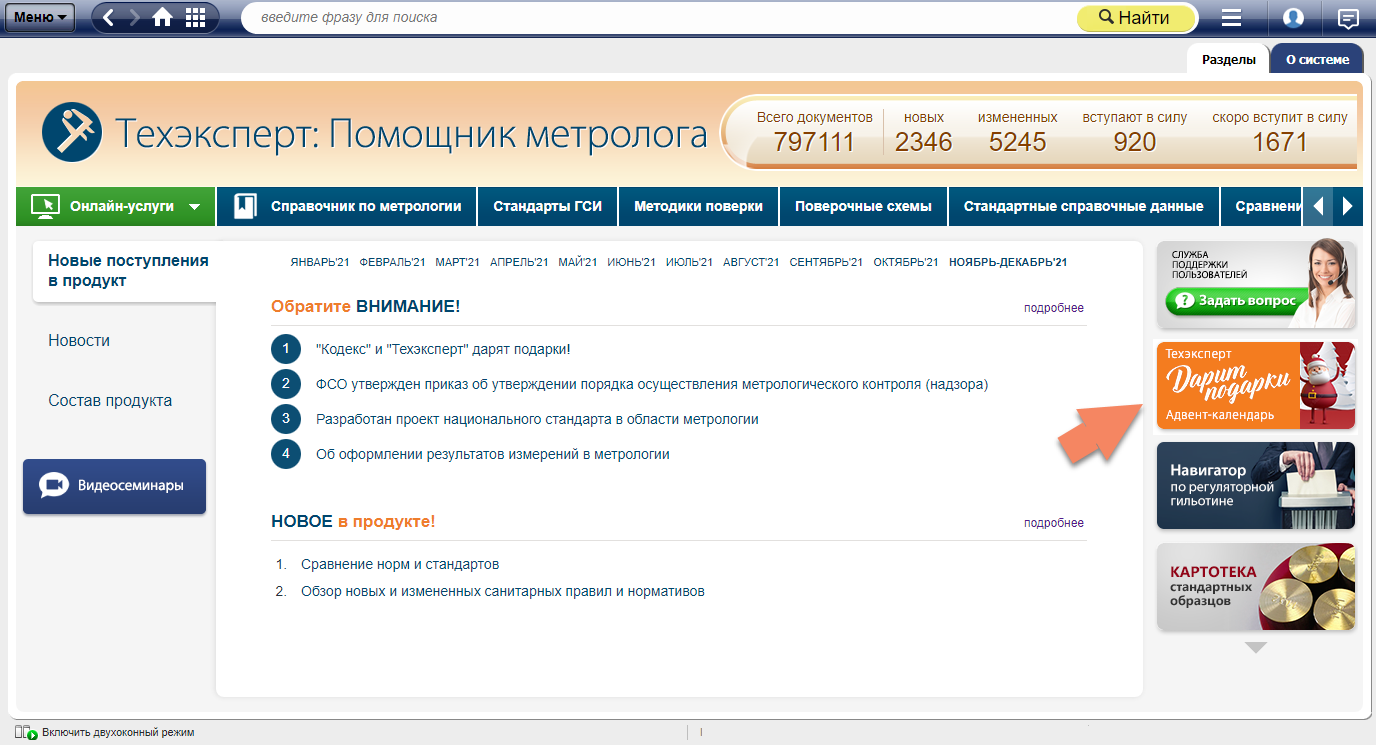Switch to the Разделы tab

[x=1228, y=59]
